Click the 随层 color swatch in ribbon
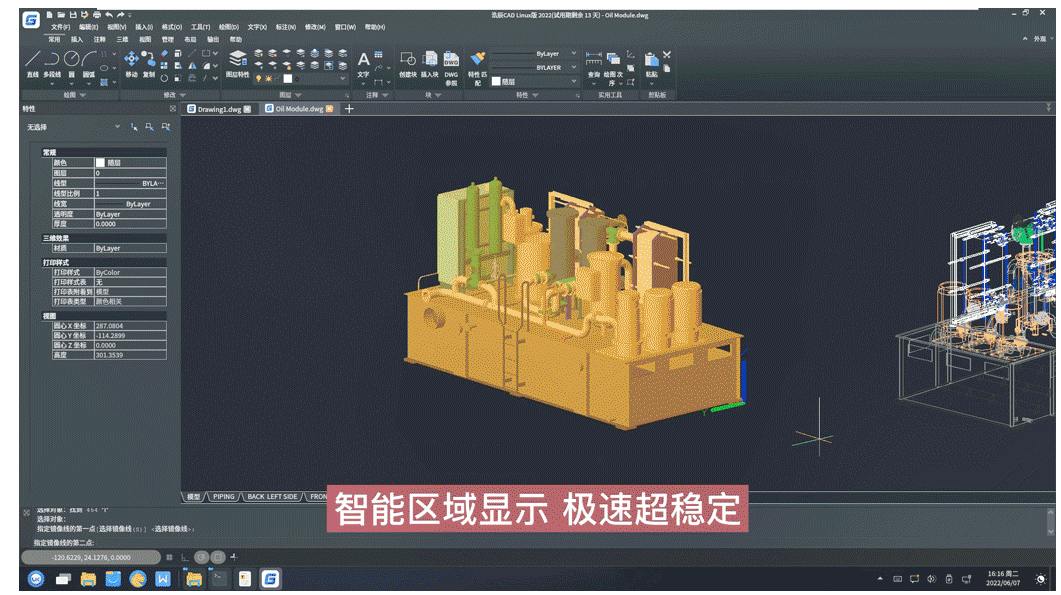 [497, 81]
